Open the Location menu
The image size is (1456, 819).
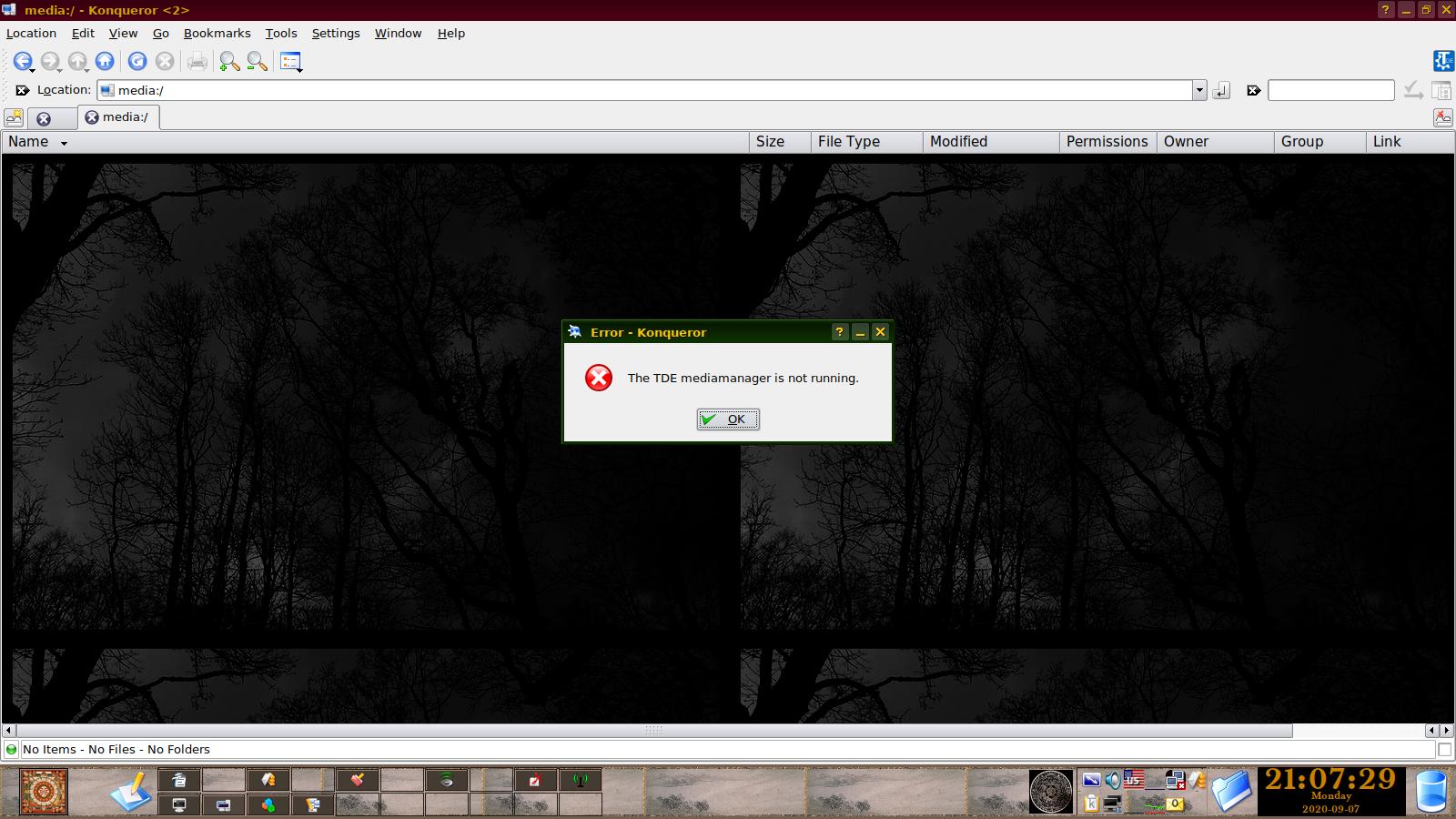(31, 33)
